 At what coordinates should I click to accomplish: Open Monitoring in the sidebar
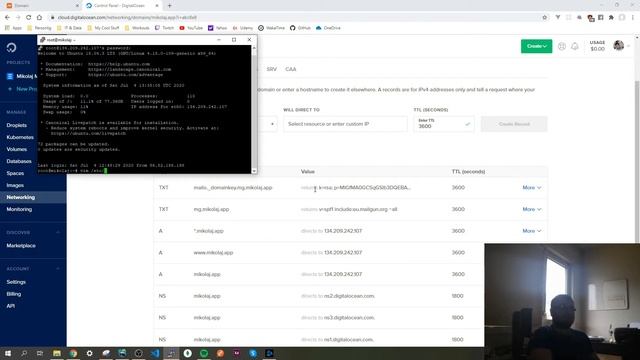coord(19,209)
